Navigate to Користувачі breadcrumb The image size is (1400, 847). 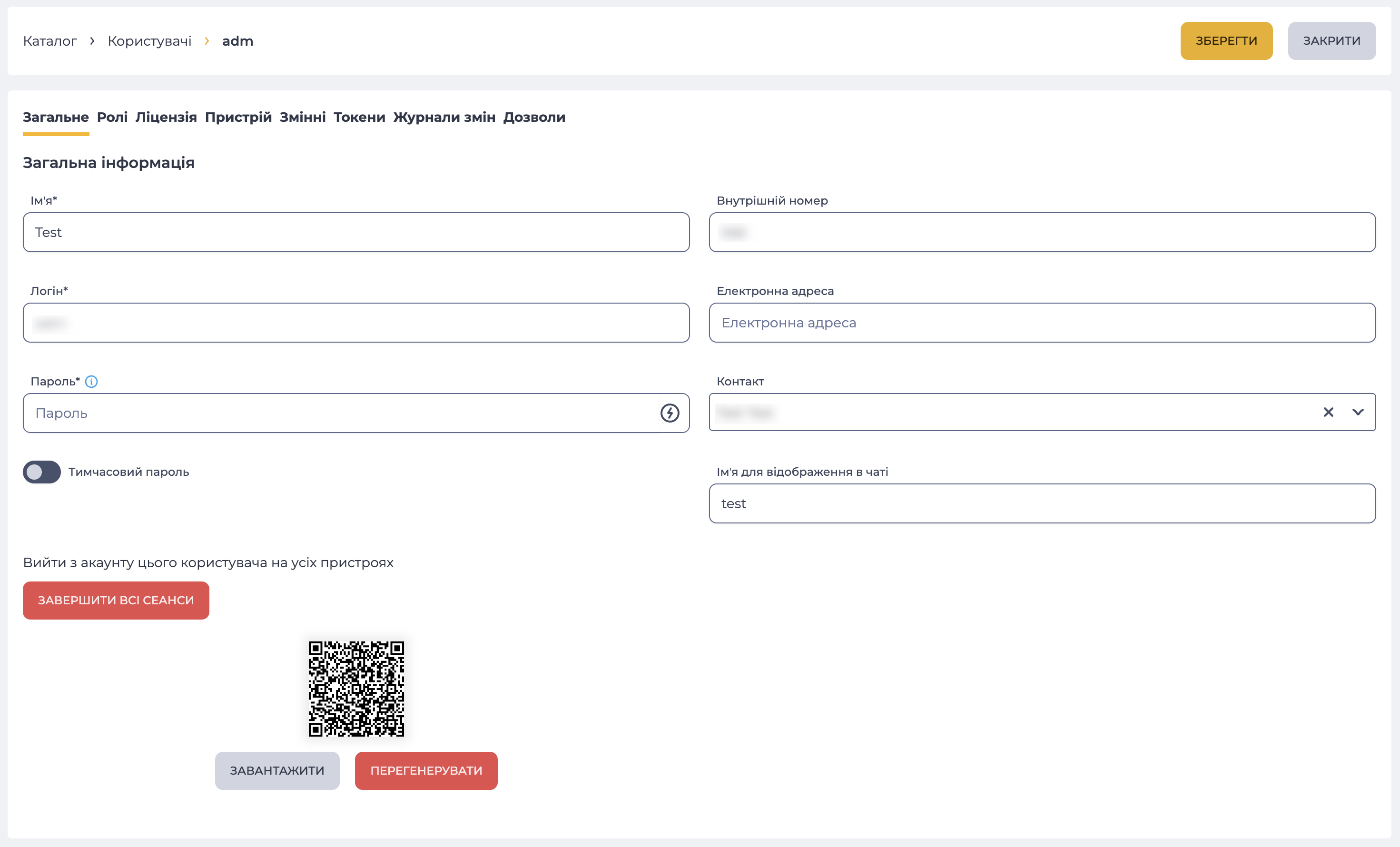(149, 41)
